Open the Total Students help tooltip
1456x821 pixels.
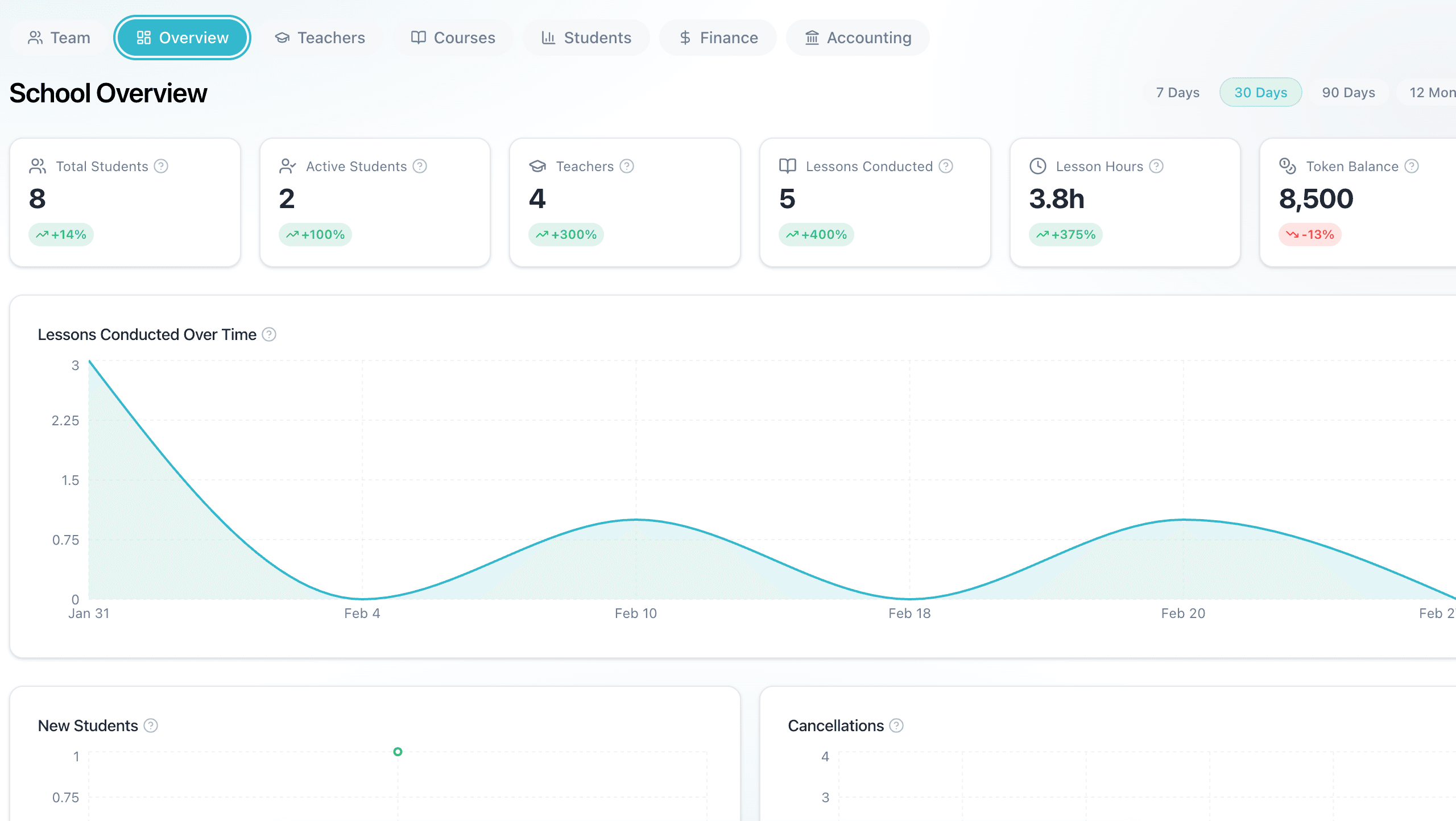(x=161, y=166)
